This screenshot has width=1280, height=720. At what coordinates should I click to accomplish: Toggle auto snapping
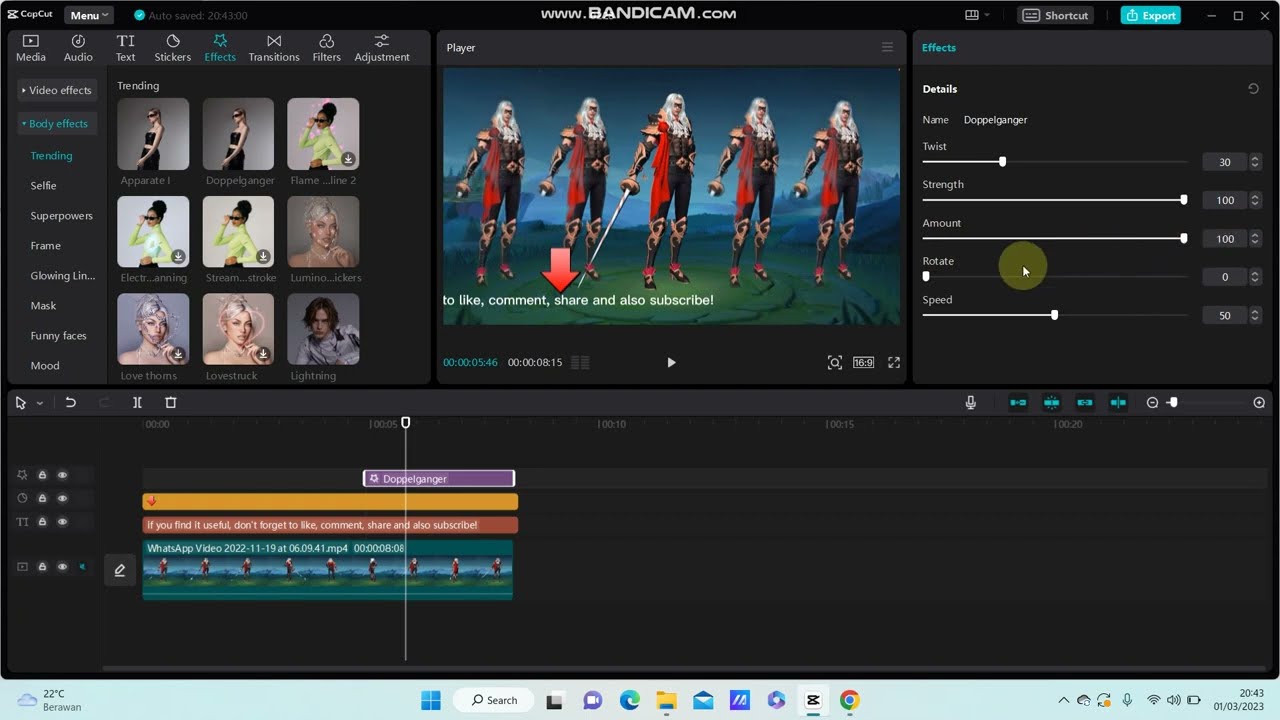coord(1051,402)
